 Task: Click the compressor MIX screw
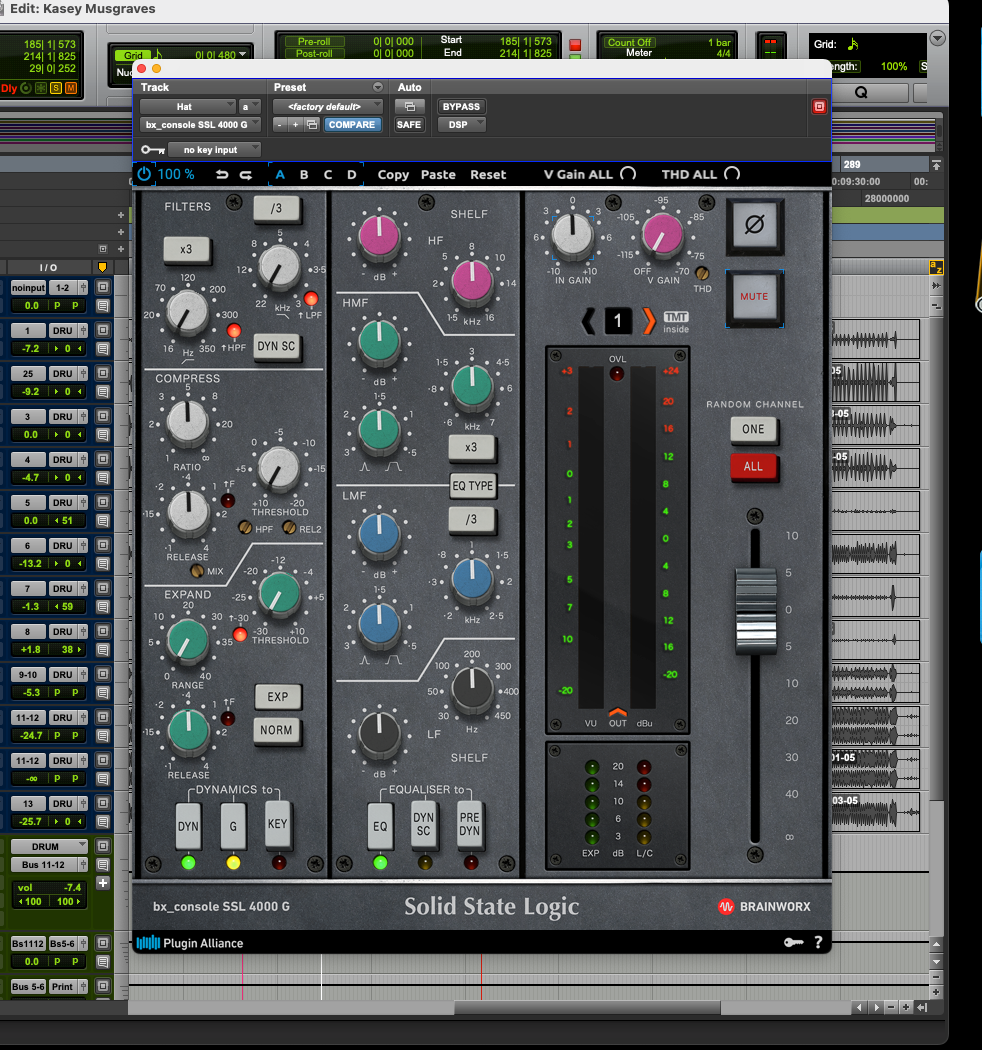point(197,571)
